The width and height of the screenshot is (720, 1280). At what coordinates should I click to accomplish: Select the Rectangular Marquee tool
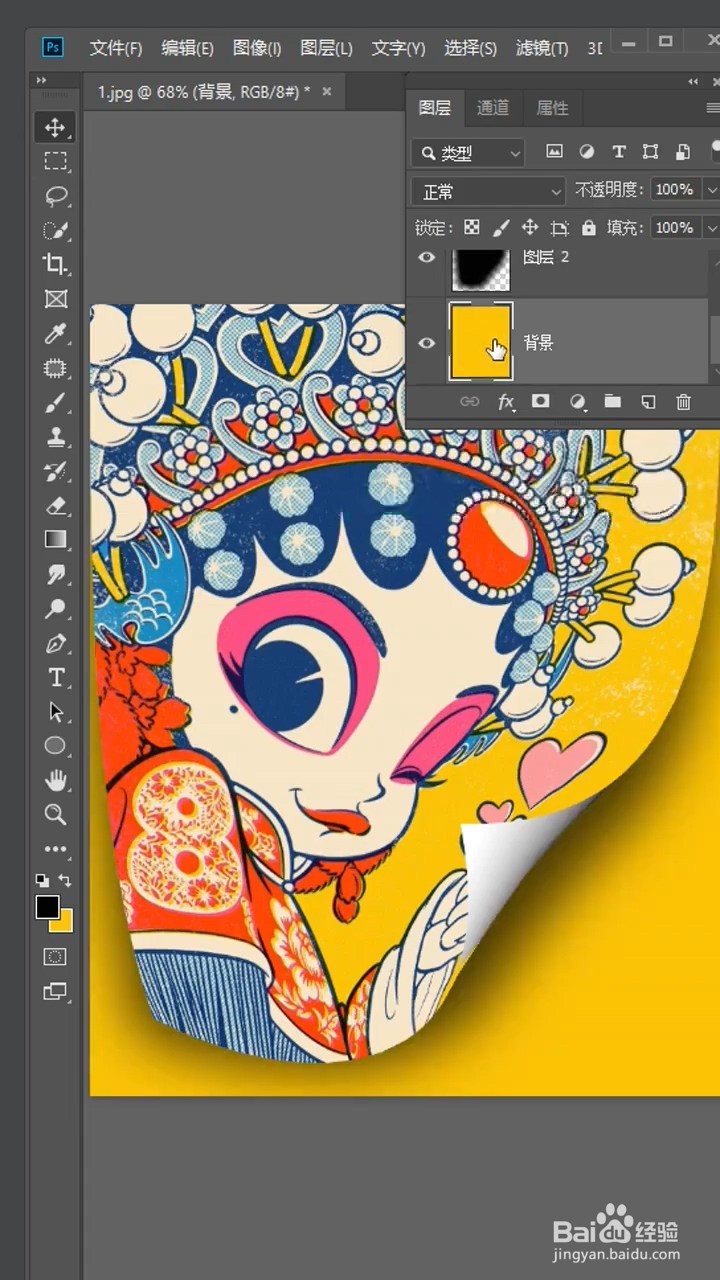click(55, 161)
